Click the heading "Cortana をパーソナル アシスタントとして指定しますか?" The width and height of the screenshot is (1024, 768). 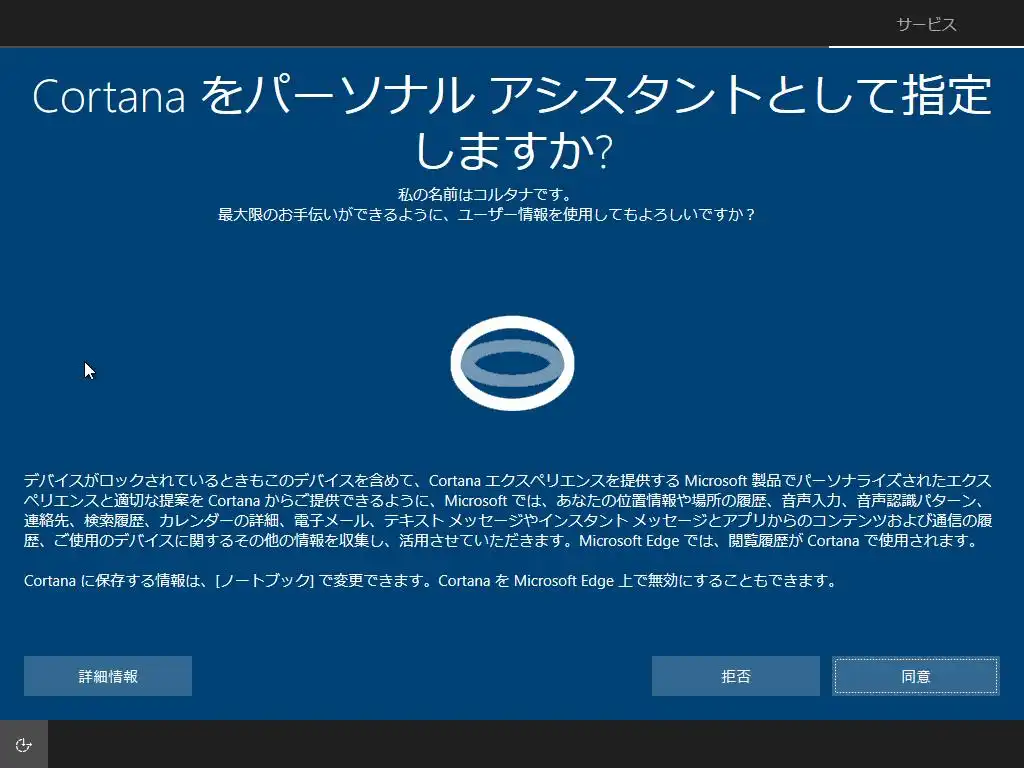click(513, 123)
